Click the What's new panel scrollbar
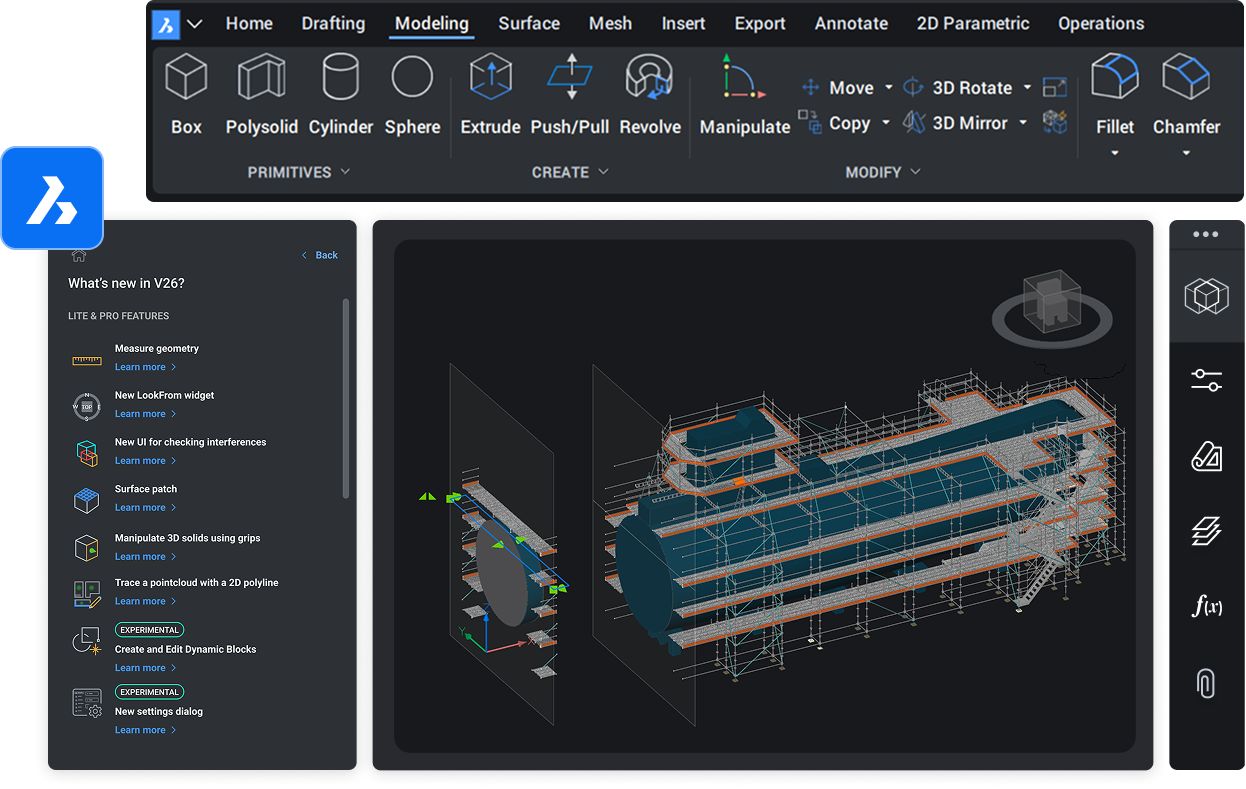This screenshot has height=789, width=1246. coord(346,398)
